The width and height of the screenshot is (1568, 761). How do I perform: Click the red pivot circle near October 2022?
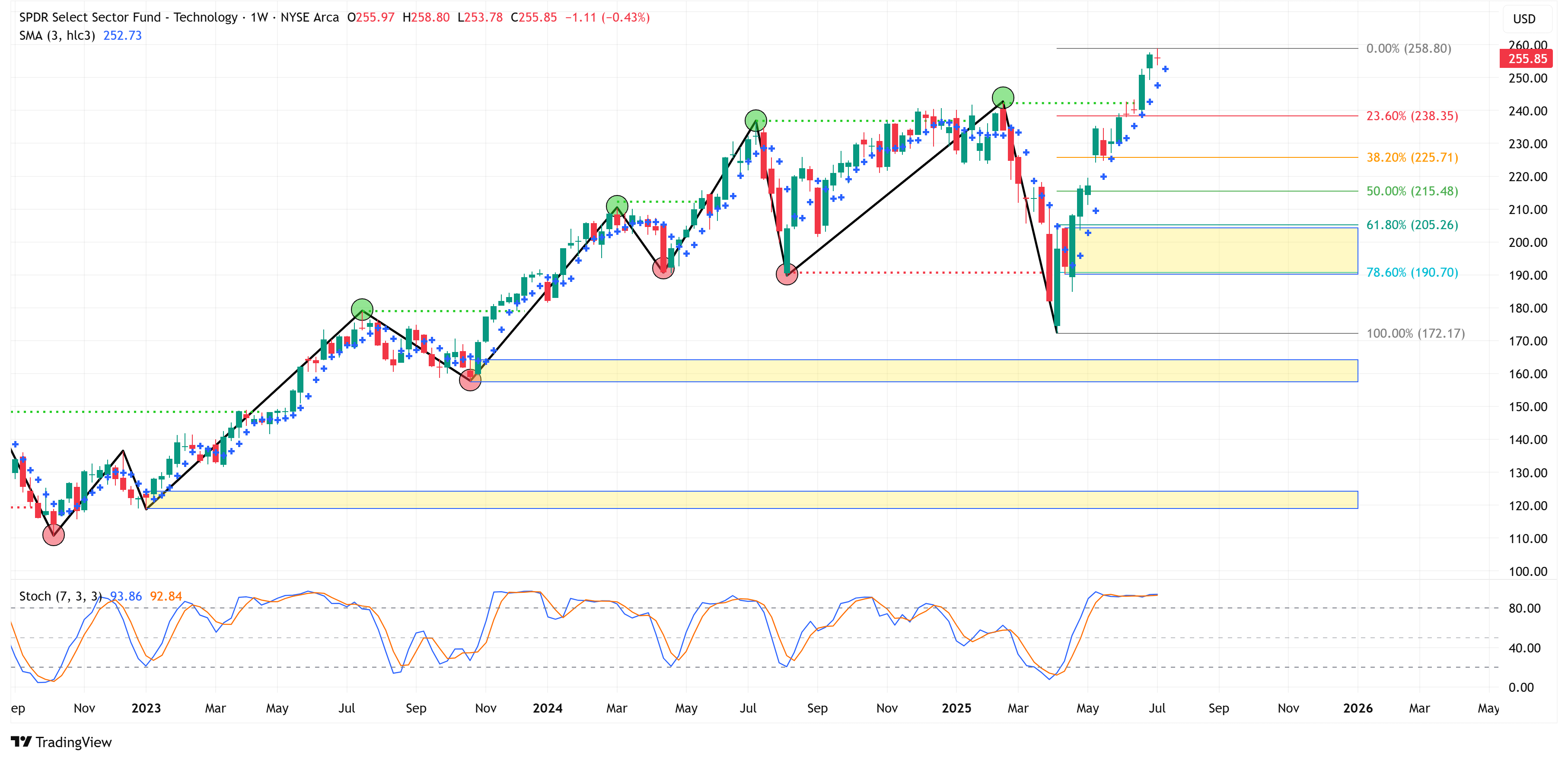click(x=54, y=534)
